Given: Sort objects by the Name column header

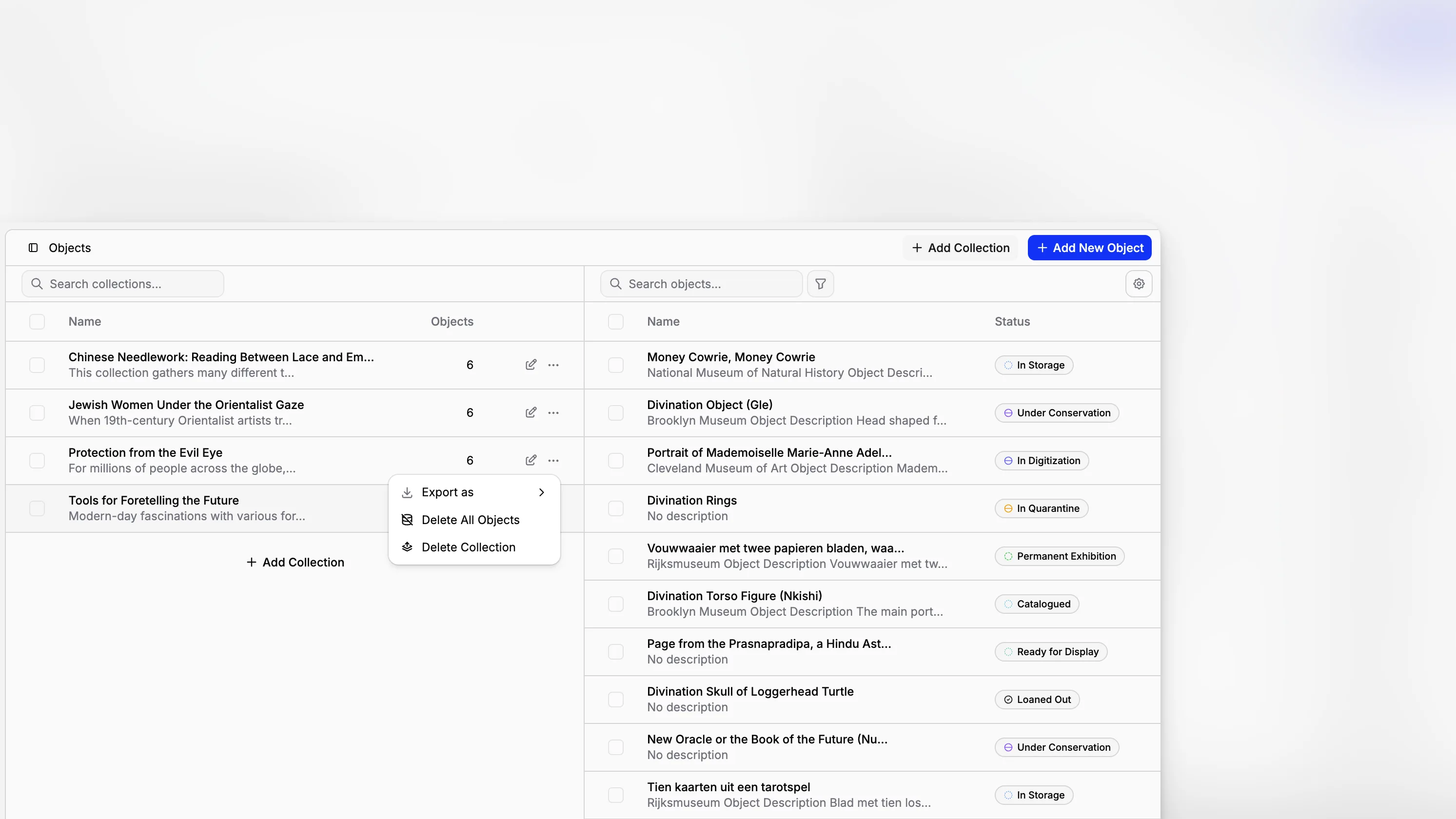Looking at the screenshot, I should coord(663,322).
